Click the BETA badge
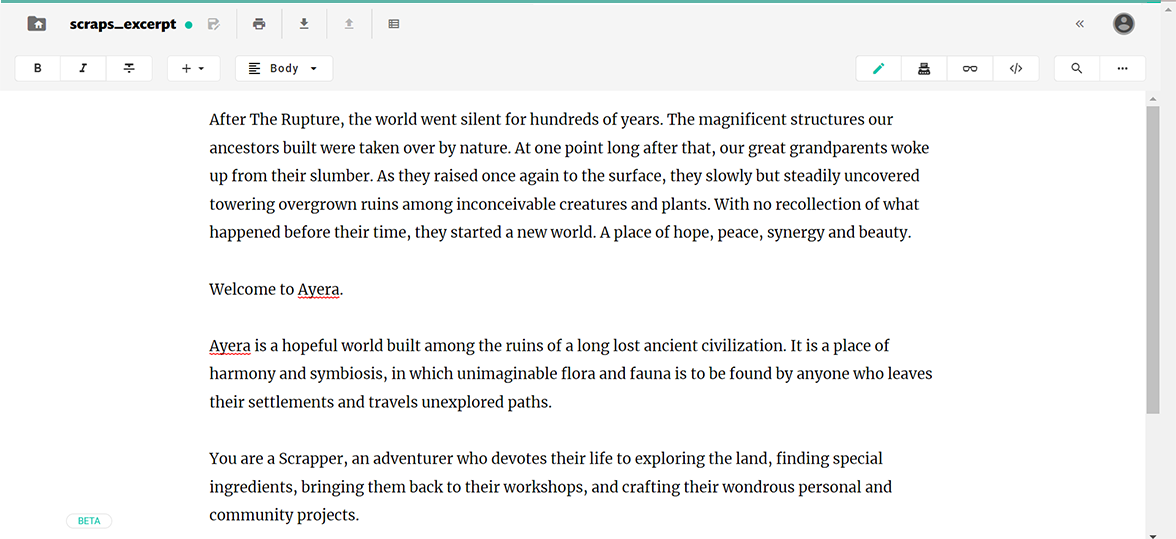The width and height of the screenshot is (1176, 539). pyautogui.click(x=89, y=521)
